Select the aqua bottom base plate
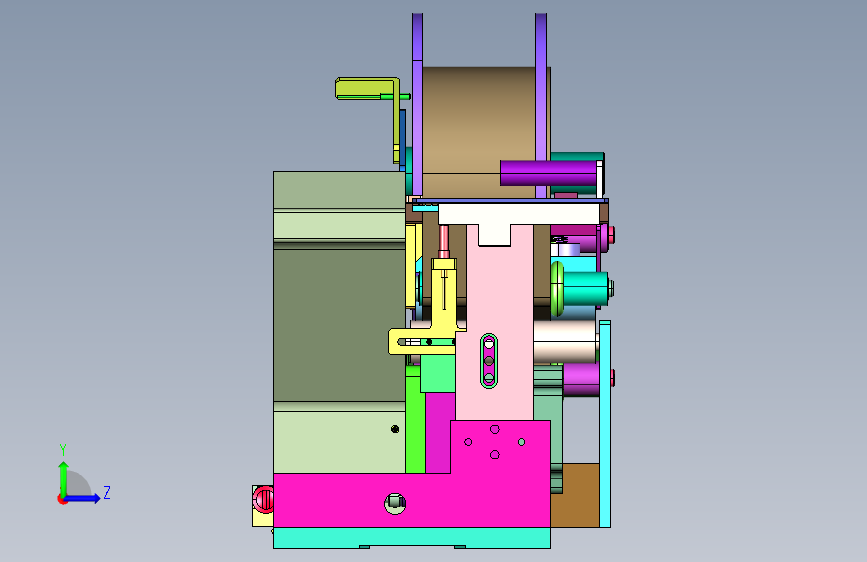The width and height of the screenshot is (867, 562). (412, 538)
